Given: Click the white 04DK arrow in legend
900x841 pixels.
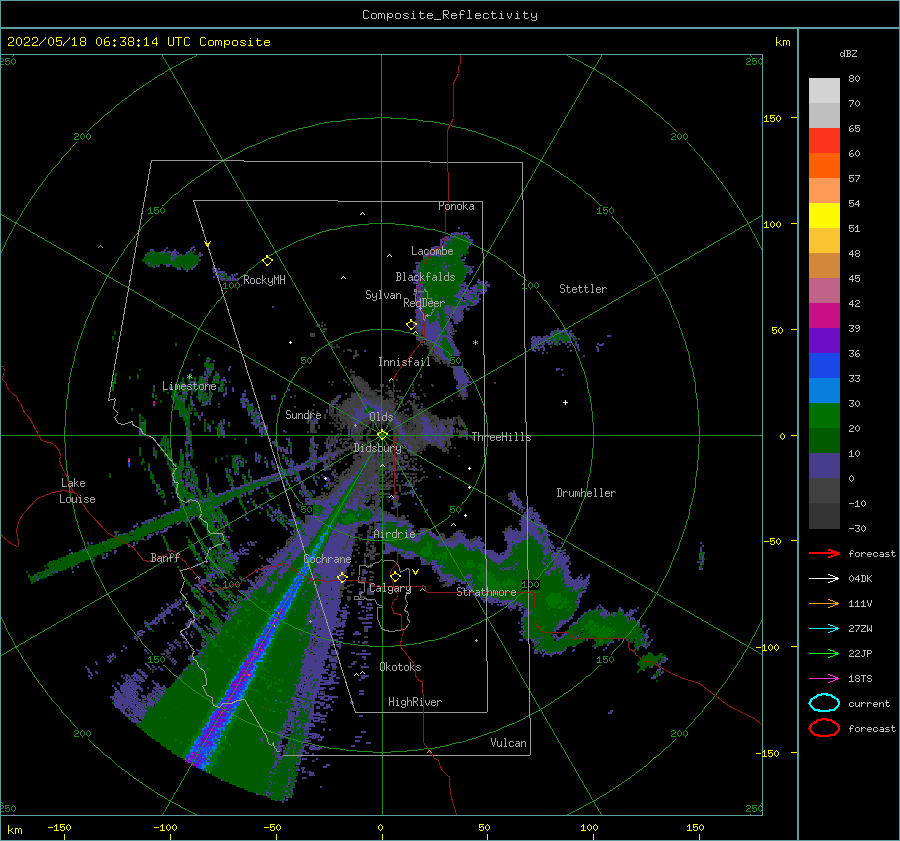Looking at the screenshot, I should point(824,579).
